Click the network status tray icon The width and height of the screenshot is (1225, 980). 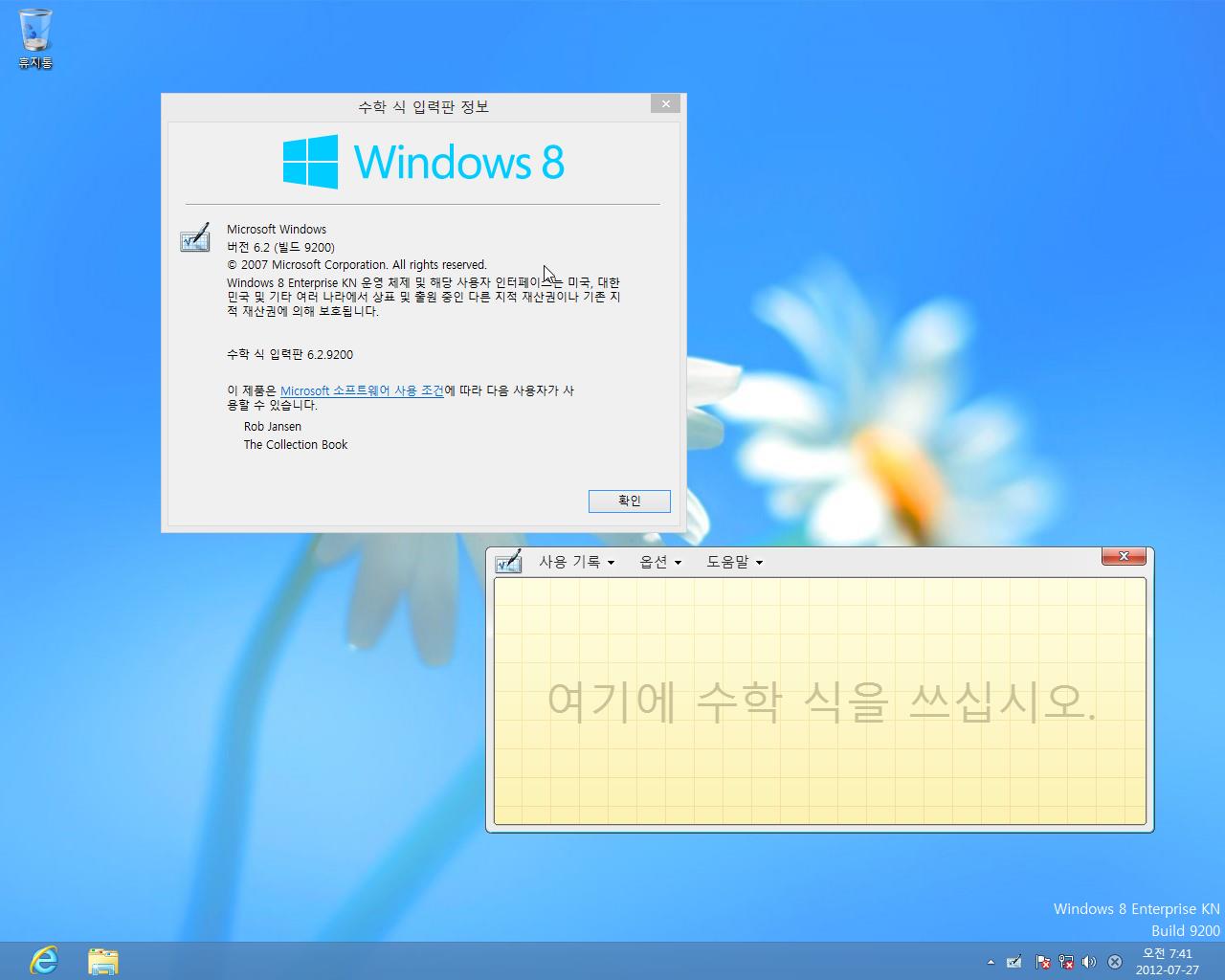(x=1065, y=962)
